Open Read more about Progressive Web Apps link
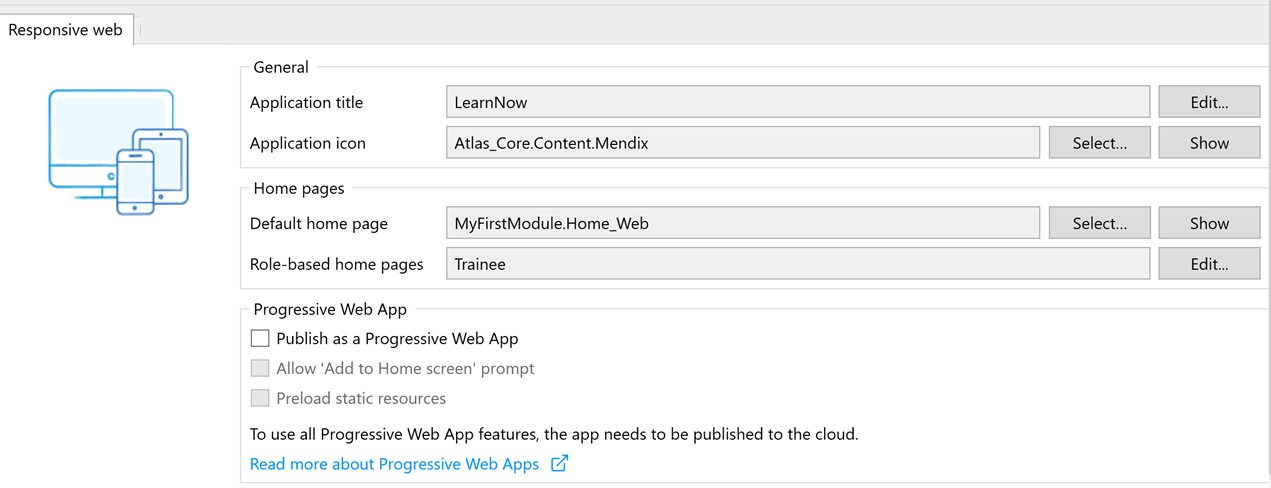Image resolution: width=1271 pixels, height=488 pixels. pyautogui.click(x=394, y=464)
